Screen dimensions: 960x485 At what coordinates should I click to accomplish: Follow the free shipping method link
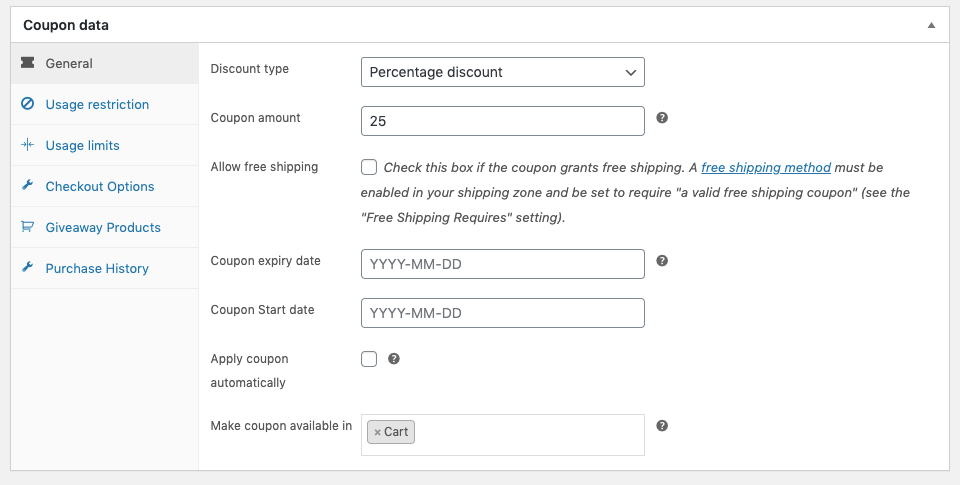click(x=766, y=168)
